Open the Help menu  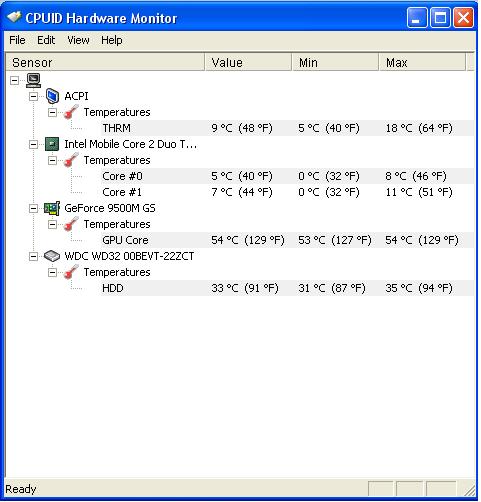(112, 40)
